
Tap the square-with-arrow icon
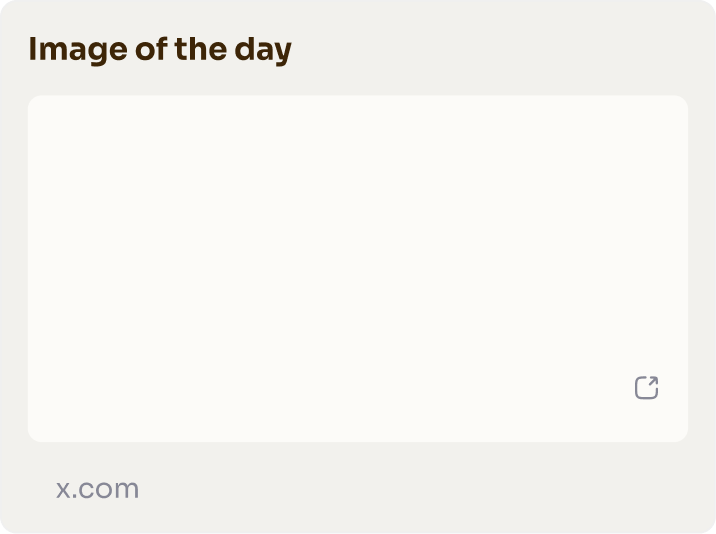tap(646, 387)
